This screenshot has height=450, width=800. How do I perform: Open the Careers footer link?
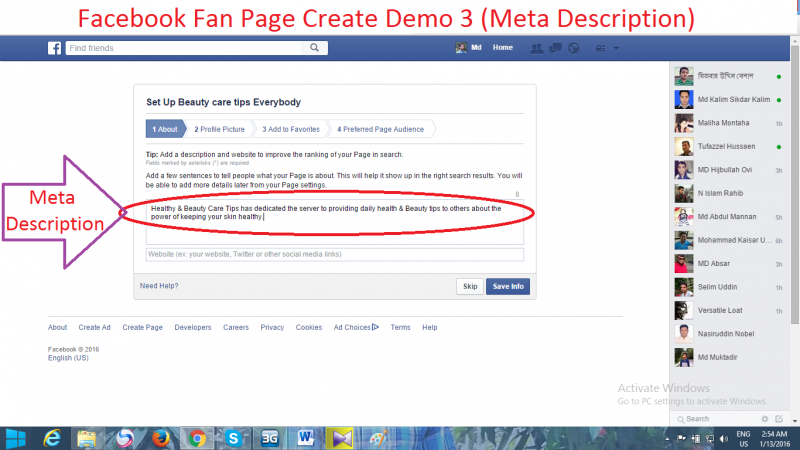coord(236,327)
